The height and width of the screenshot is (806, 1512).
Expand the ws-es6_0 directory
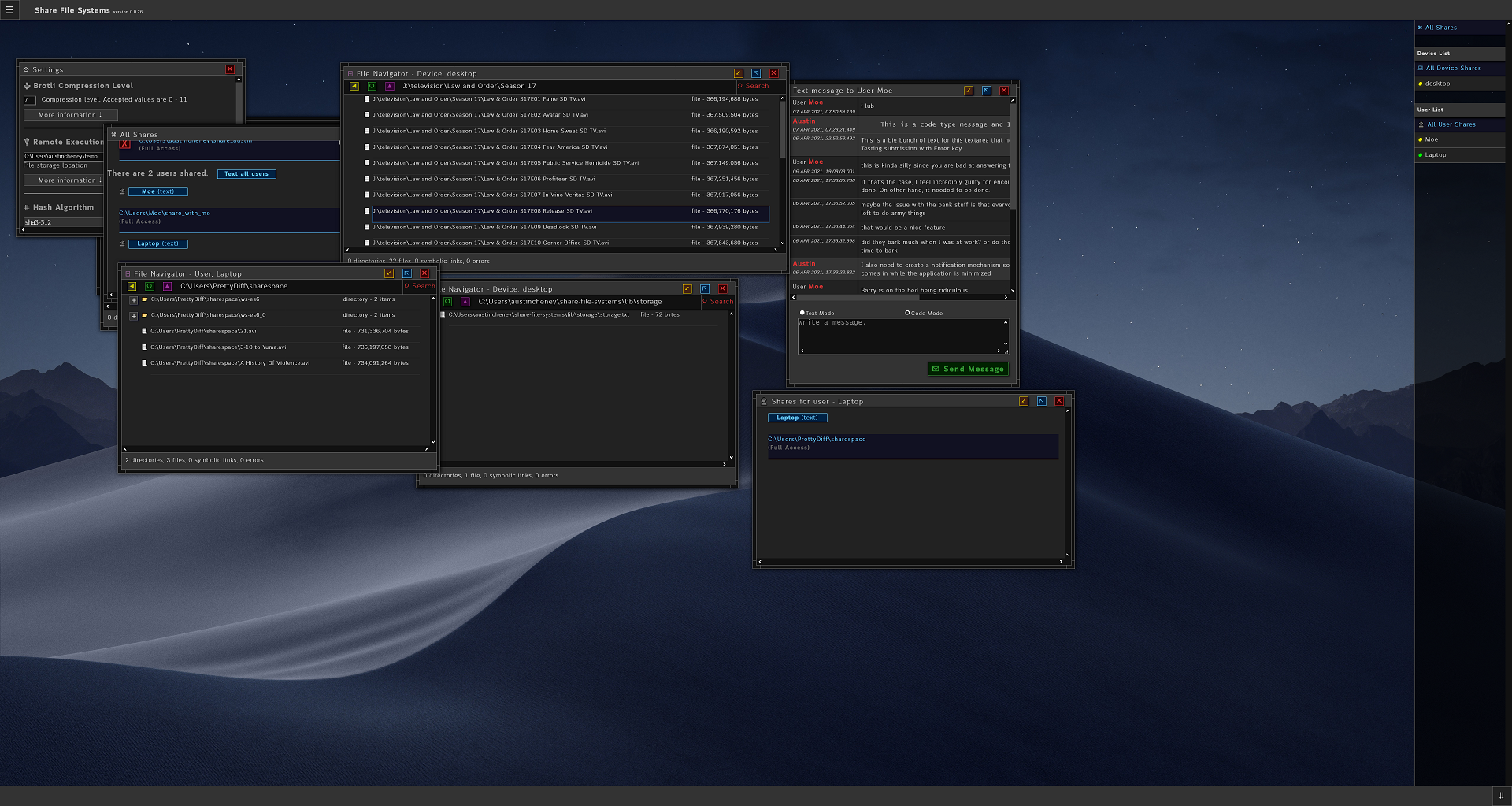[134, 316]
